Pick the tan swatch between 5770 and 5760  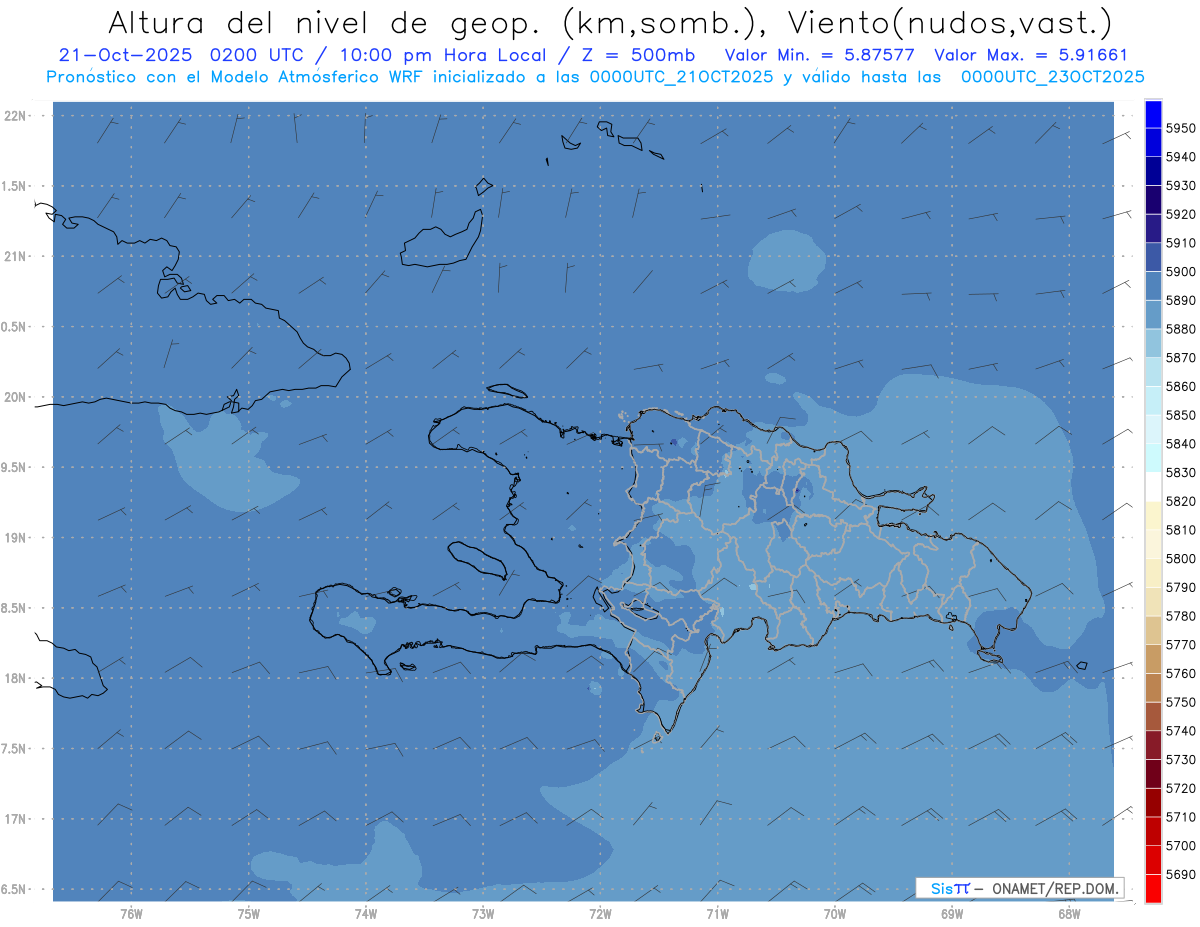(1153, 658)
